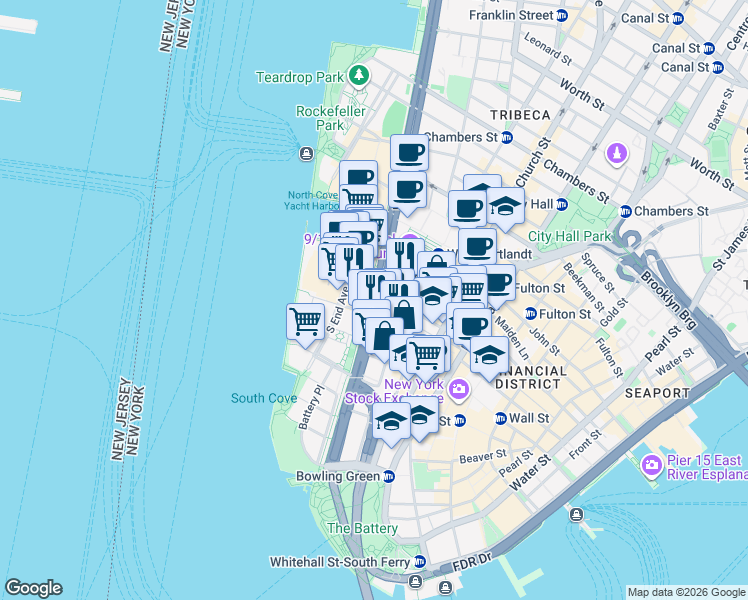Screen dimensions: 748x600
Task: Open the New York Stock Exchange camera pin
Action: [459, 389]
